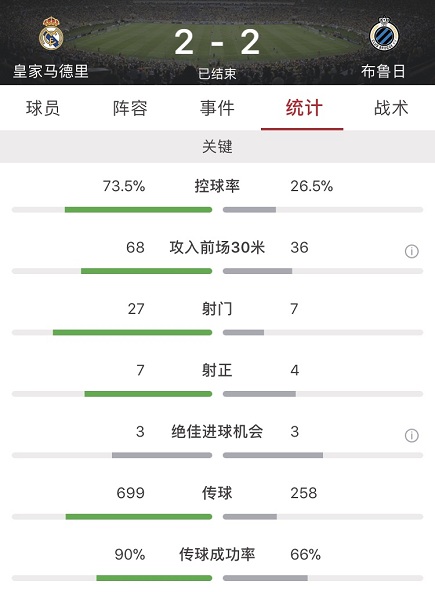Open the 事件 tab

pyautogui.click(x=217, y=108)
